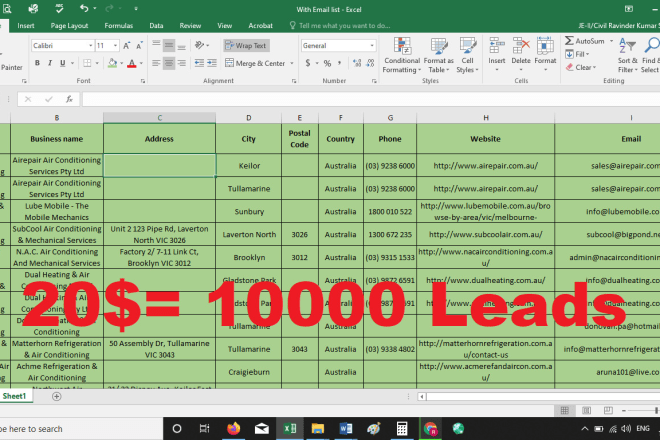This screenshot has height=440, width=660.
Task: Align text to the left
Action: tap(156, 63)
